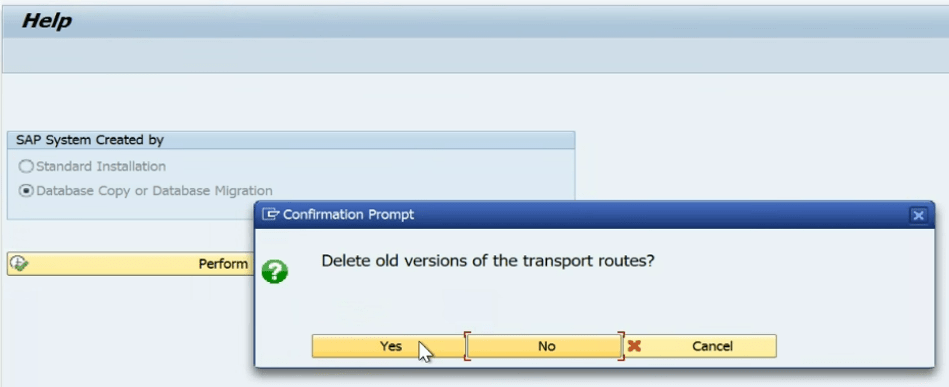Click the Standard Installation label text

point(101,166)
